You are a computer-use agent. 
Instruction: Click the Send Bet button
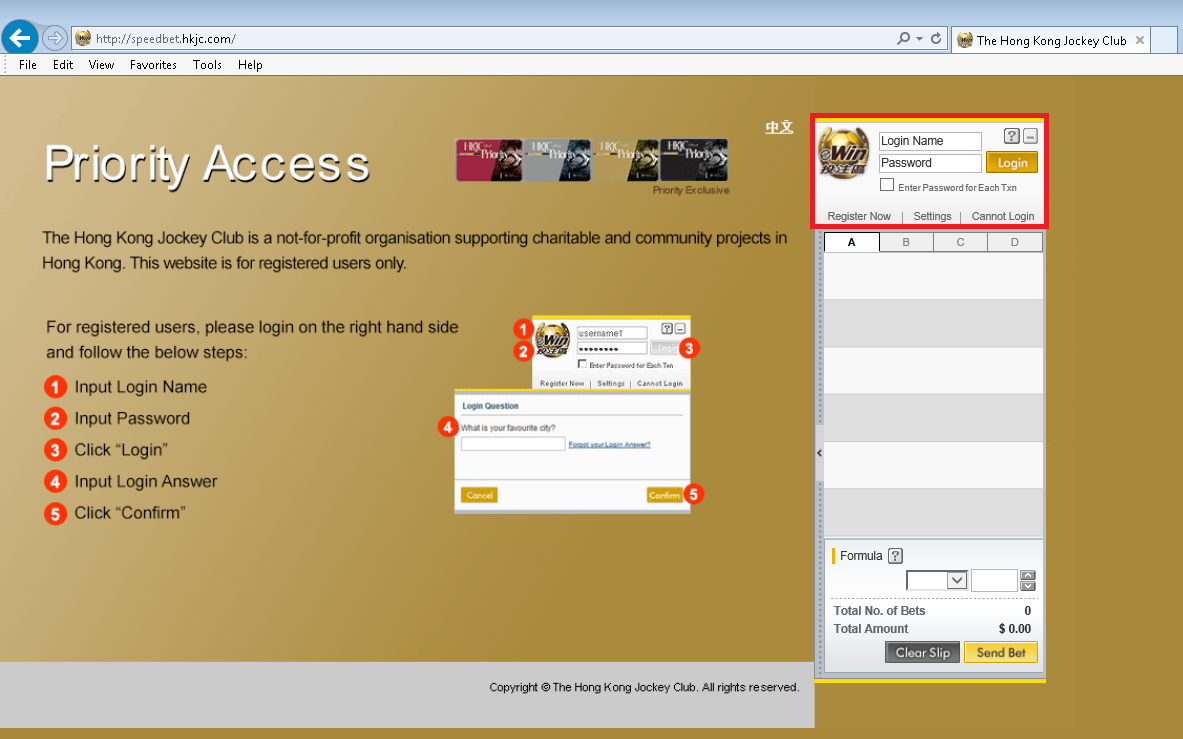point(1000,653)
